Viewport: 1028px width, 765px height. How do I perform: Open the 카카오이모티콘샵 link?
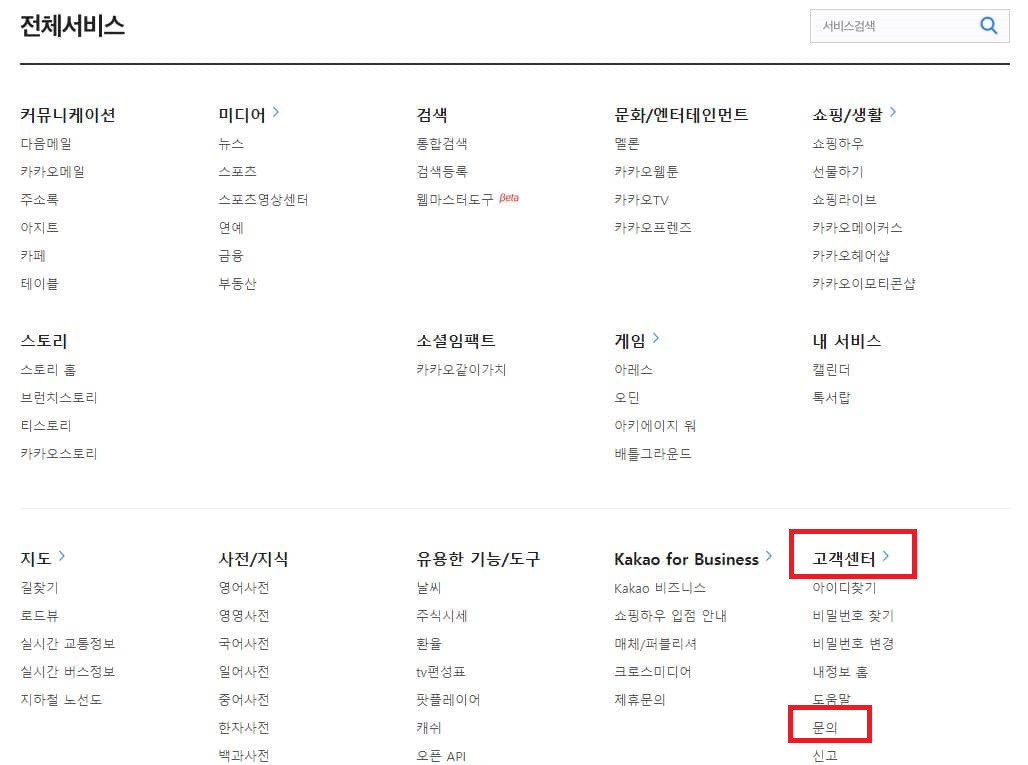(864, 284)
